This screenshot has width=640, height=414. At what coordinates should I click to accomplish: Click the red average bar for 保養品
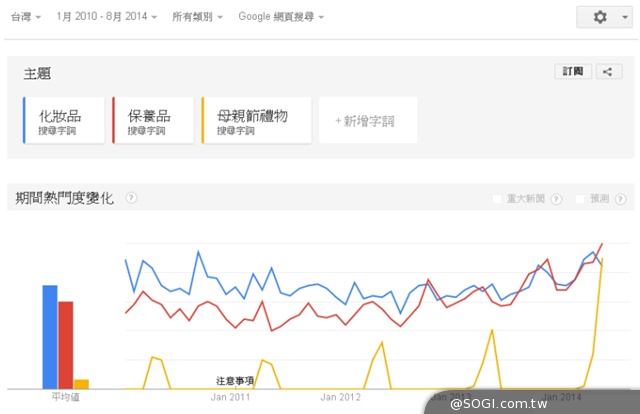[66, 344]
